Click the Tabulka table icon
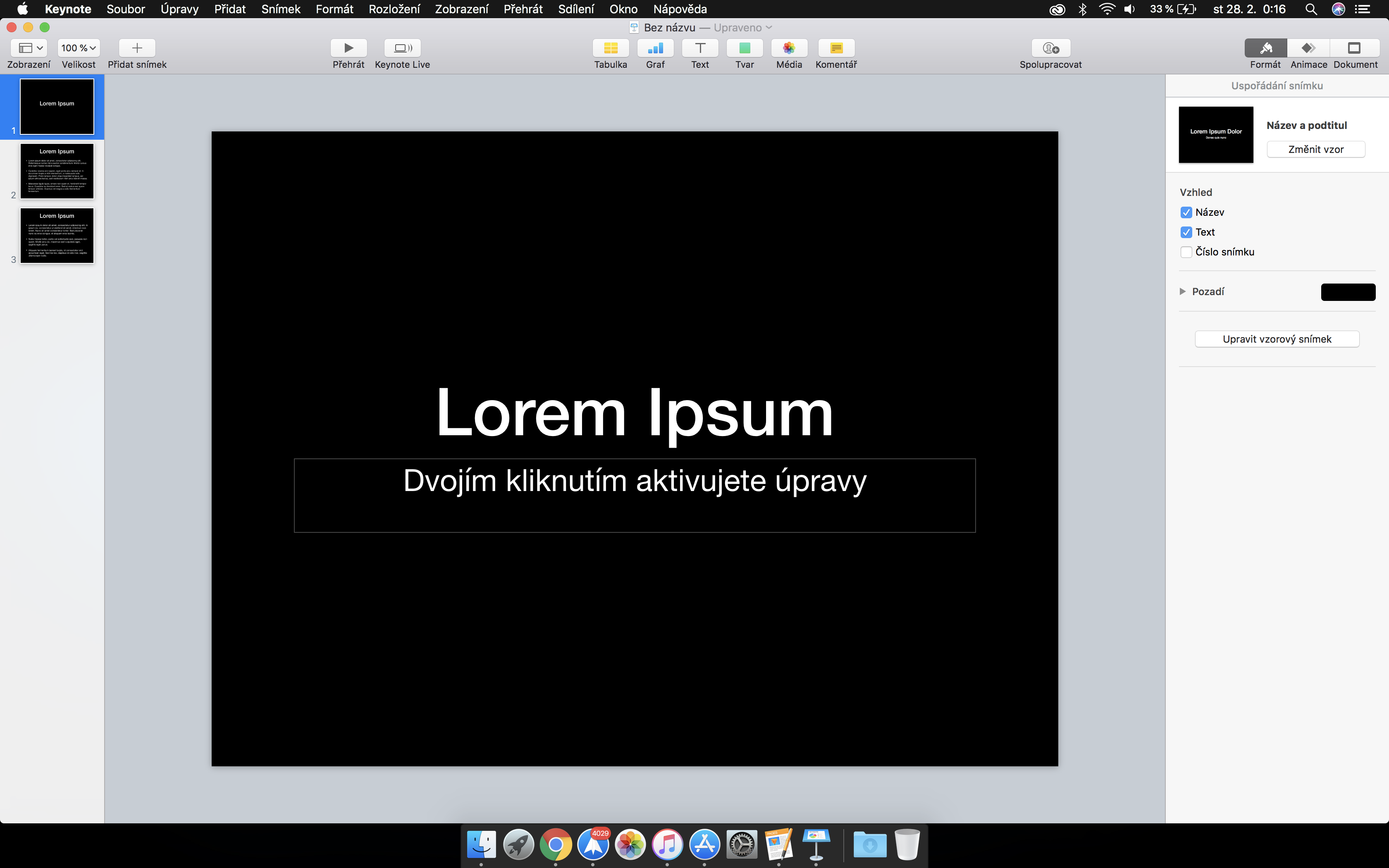Image resolution: width=1389 pixels, height=868 pixels. [610, 48]
